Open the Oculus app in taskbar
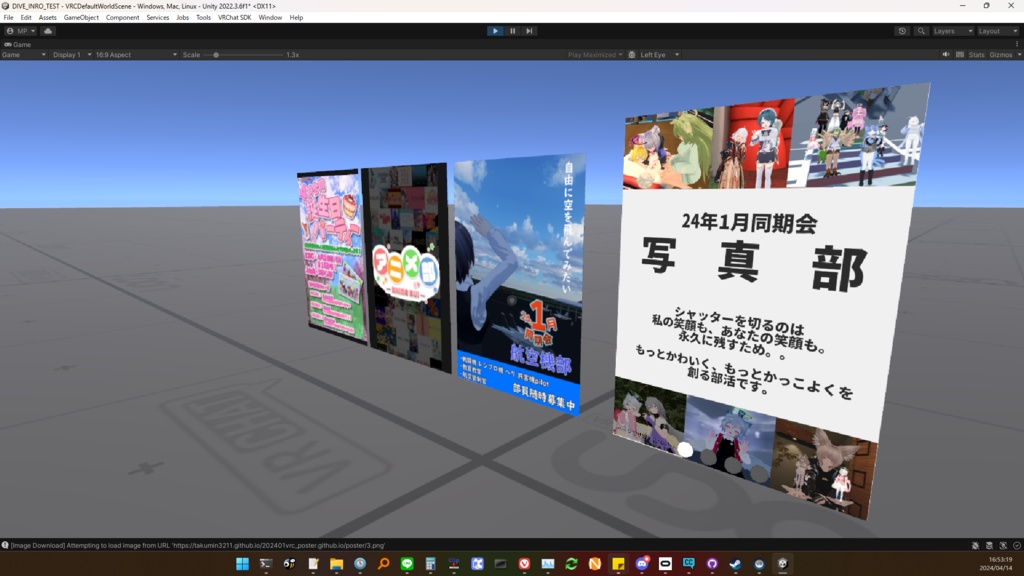 click(x=665, y=564)
